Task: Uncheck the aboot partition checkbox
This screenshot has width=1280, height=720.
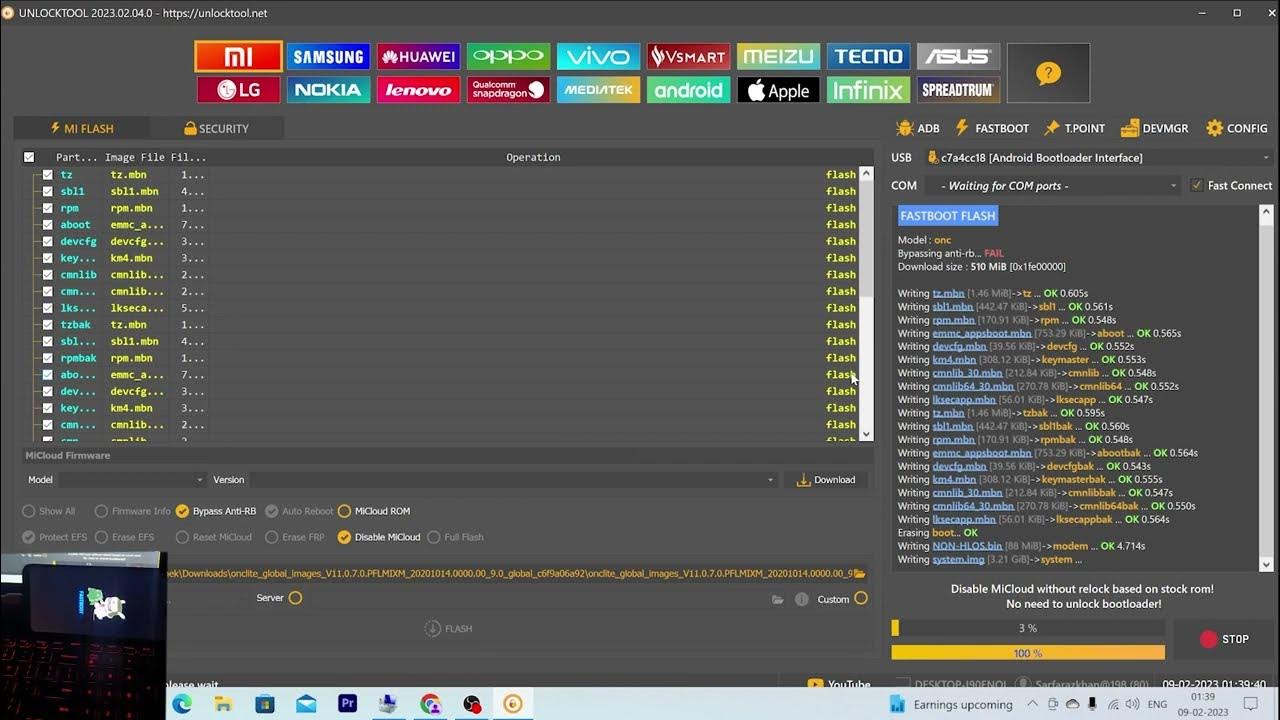Action: click(47, 225)
